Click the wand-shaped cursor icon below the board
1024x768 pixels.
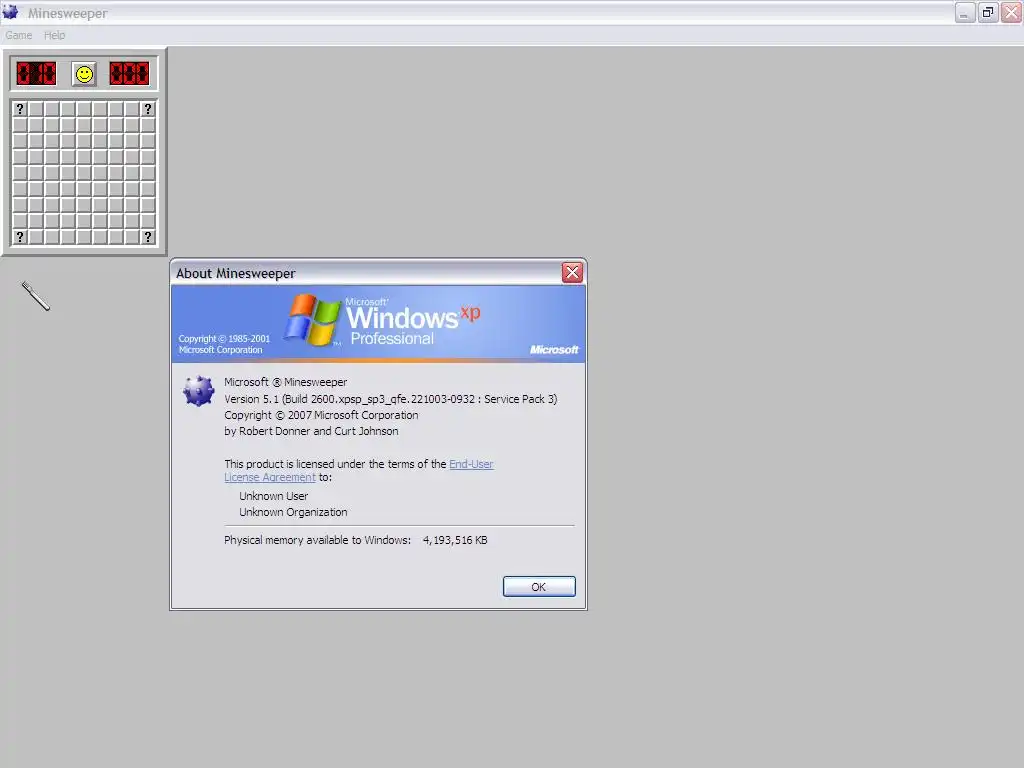36,296
